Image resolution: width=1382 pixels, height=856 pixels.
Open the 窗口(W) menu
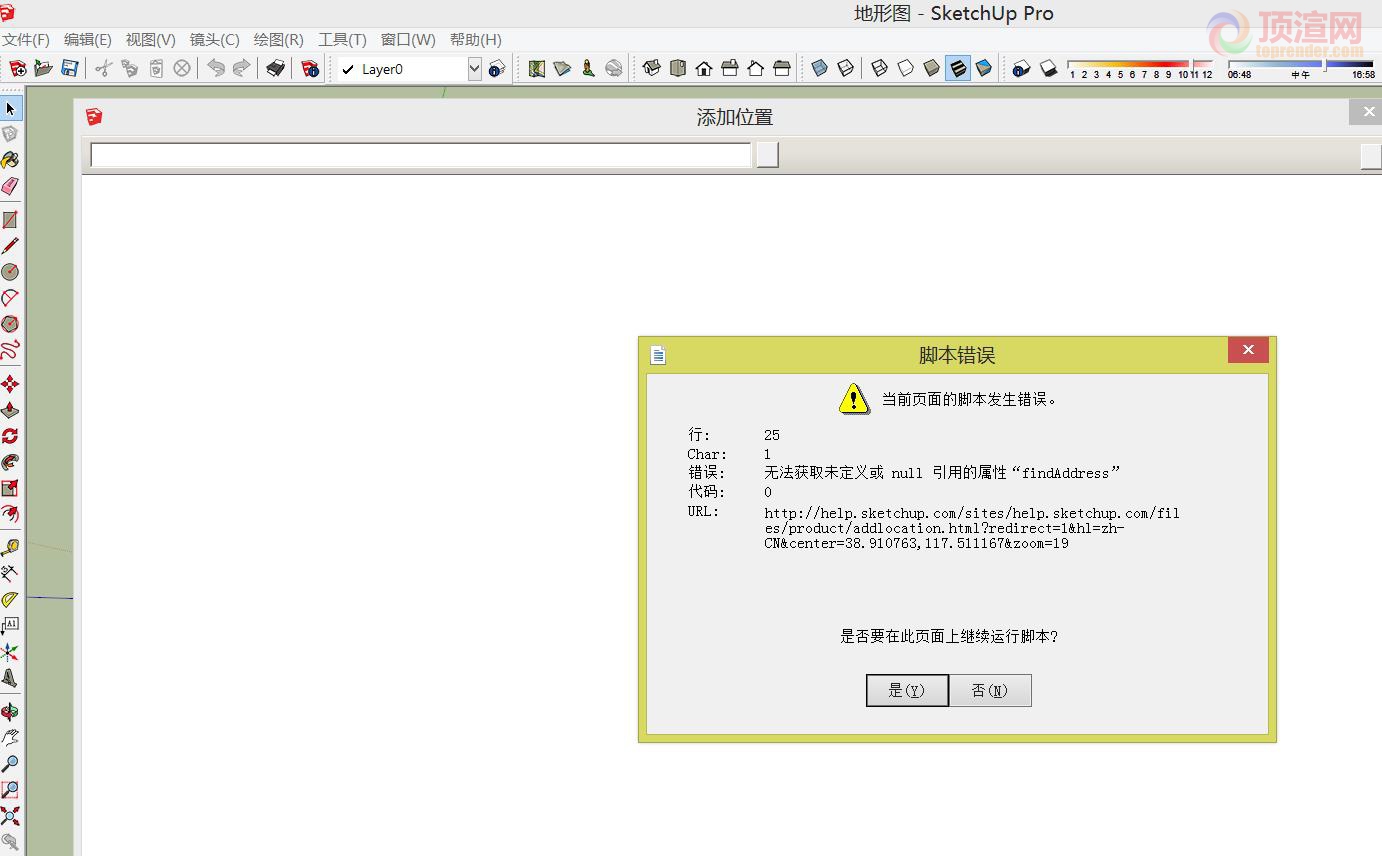pyautogui.click(x=408, y=39)
